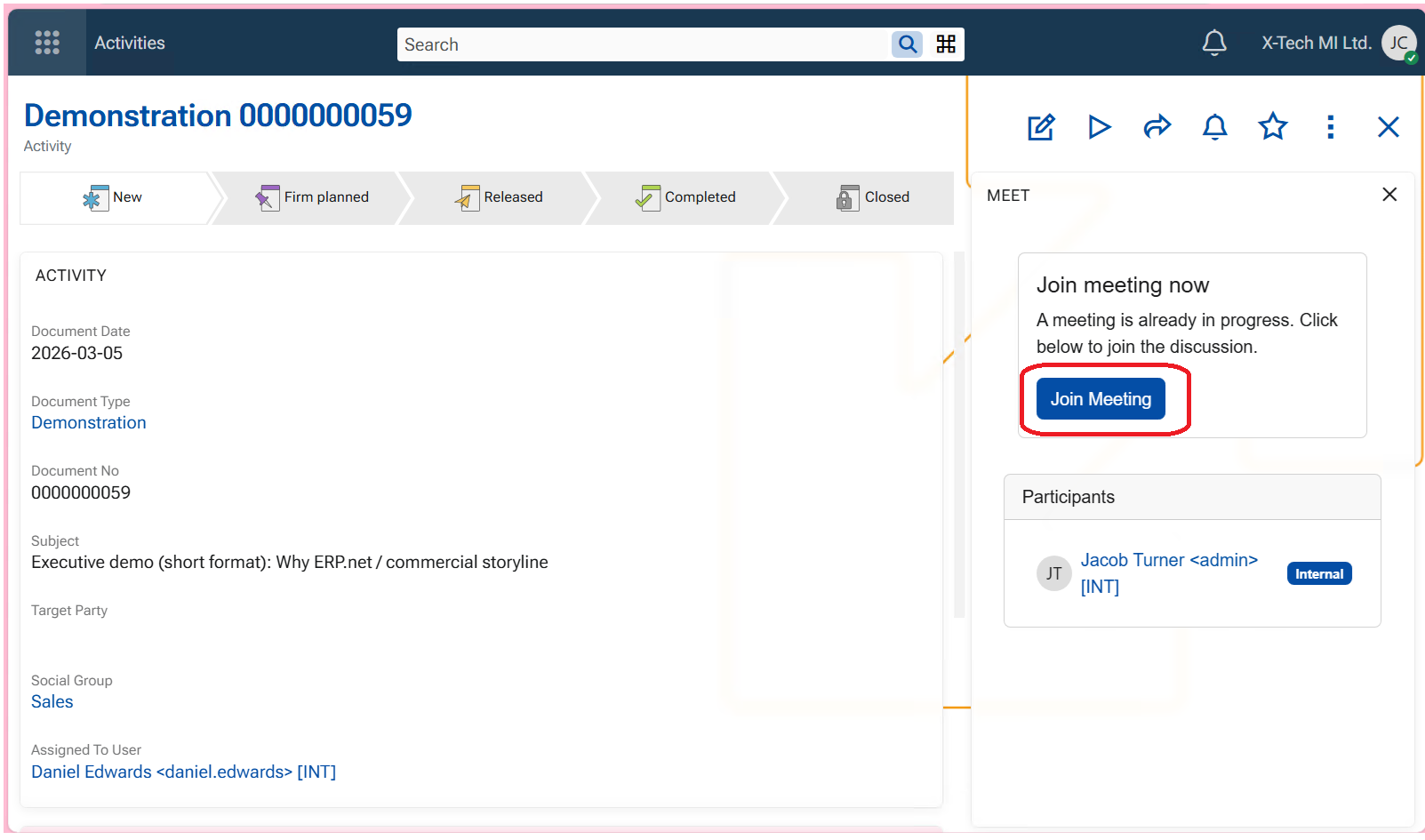
Task: Mark activity as favorite with star
Action: click(1272, 127)
